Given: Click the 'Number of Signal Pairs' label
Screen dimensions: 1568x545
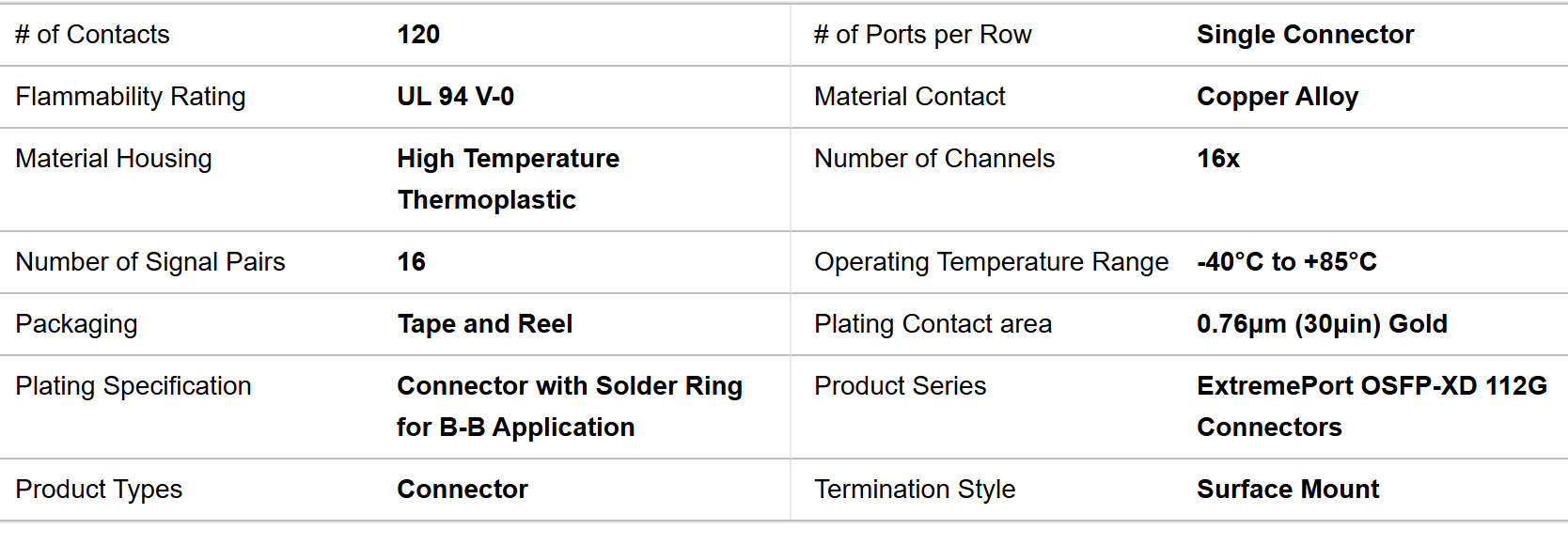Looking at the screenshot, I should (150, 262).
